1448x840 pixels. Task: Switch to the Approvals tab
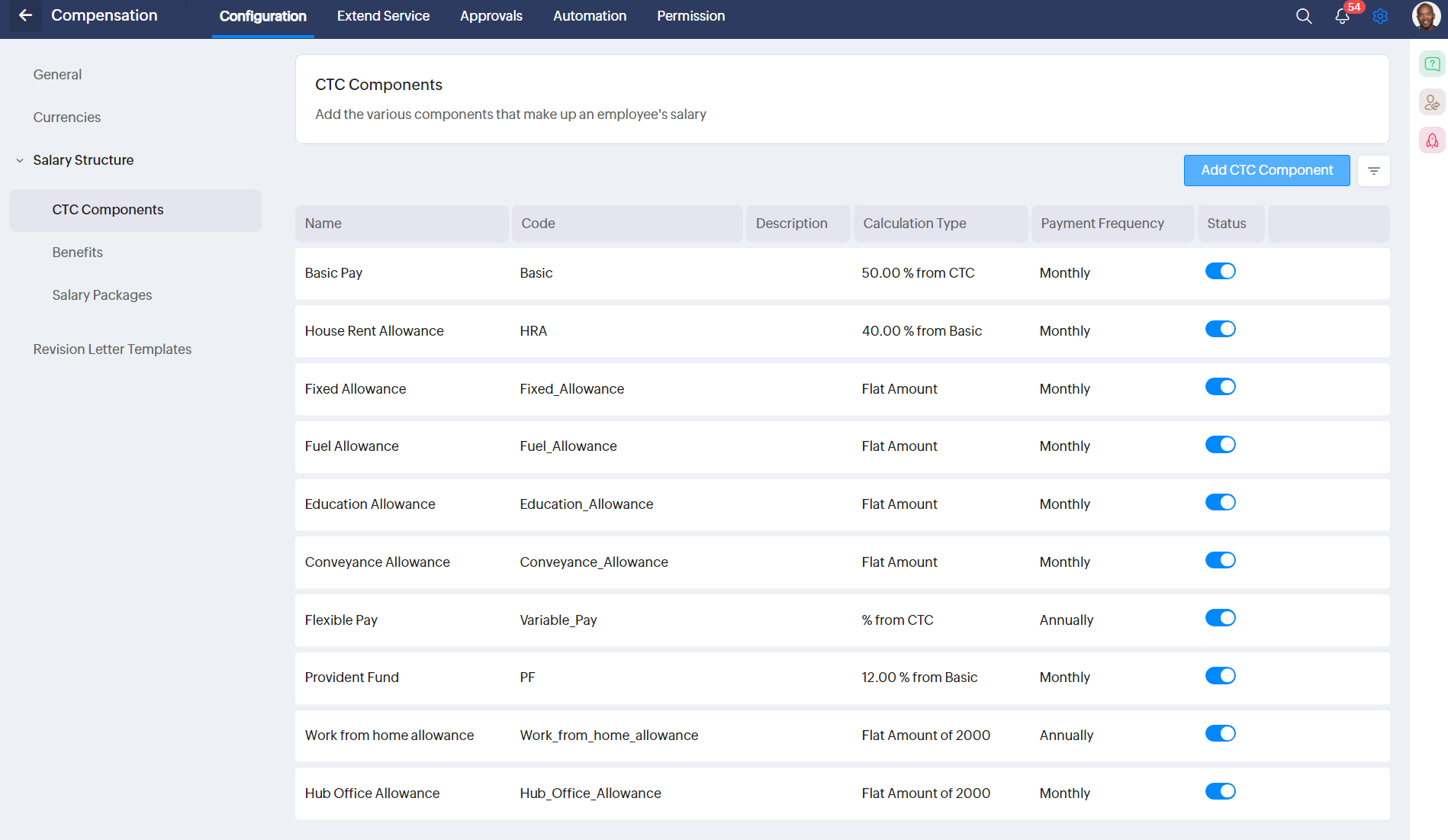491,16
